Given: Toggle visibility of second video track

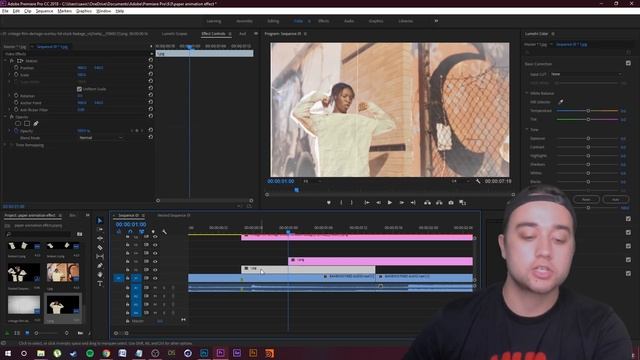Looking at the screenshot, I should click(155, 245).
